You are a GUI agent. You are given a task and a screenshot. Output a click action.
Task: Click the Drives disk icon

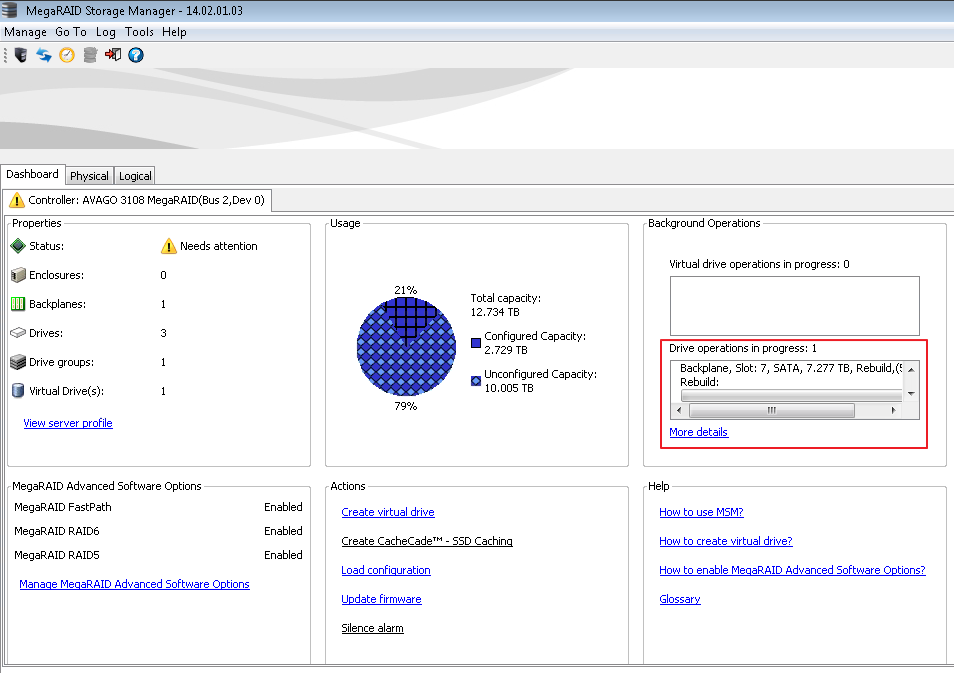click(18, 333)
